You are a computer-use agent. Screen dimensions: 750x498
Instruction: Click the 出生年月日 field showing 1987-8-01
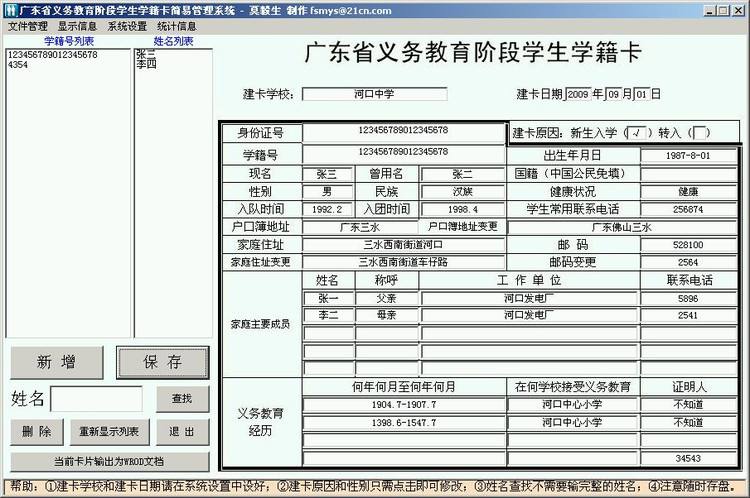(688, 156)
